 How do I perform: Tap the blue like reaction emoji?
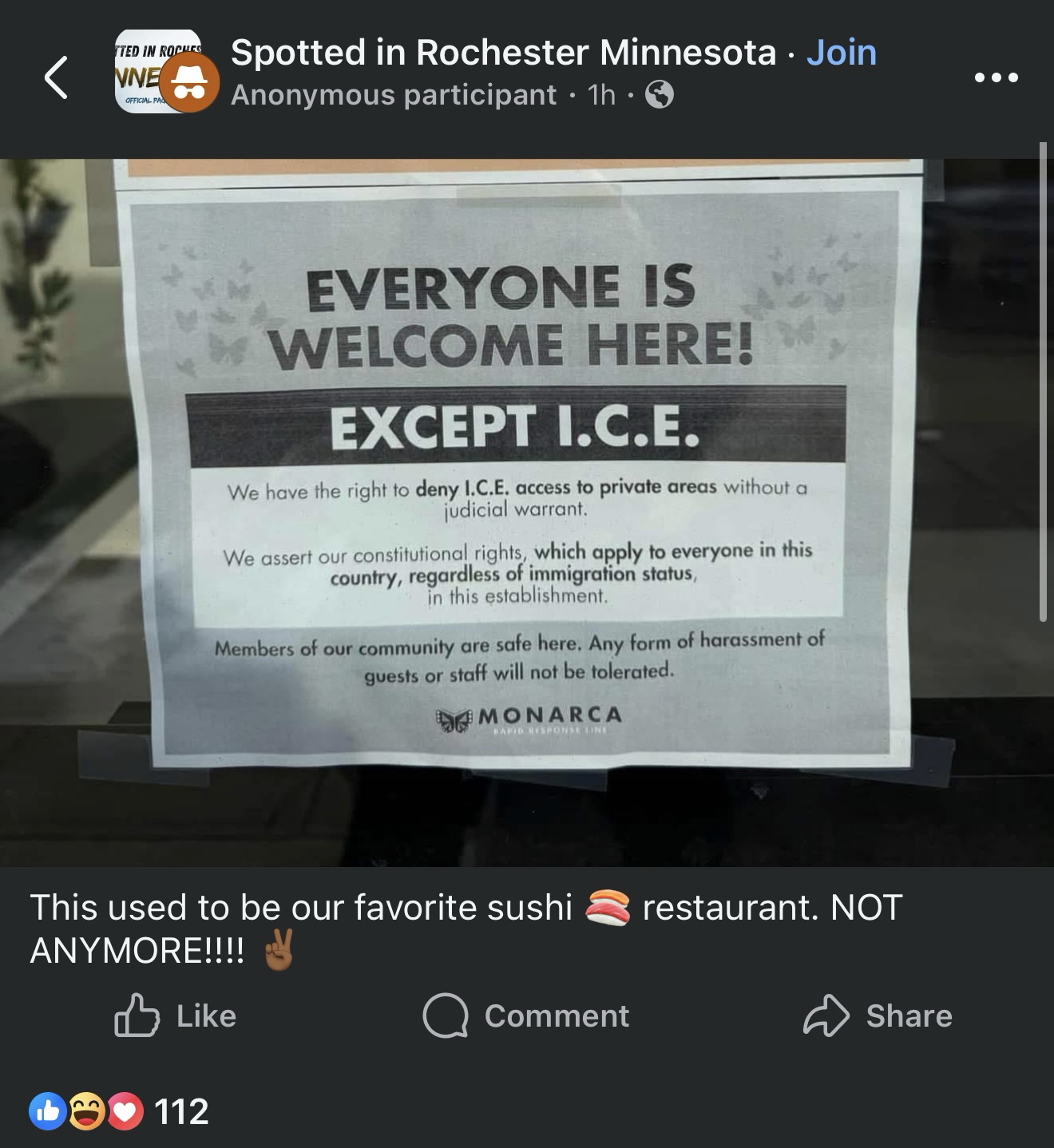48,1111
